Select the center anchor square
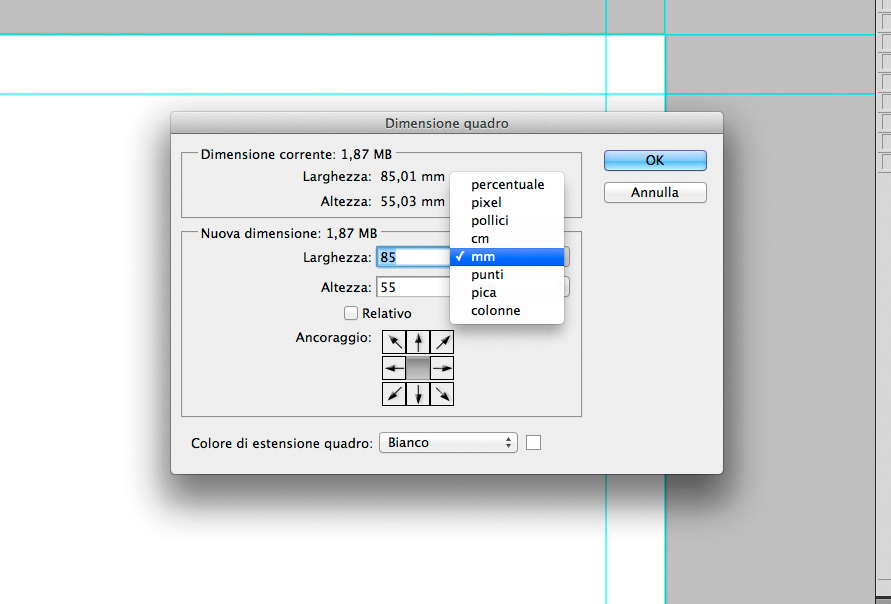The height and width of the screenshot is (604, 891). tap(418, 368)
